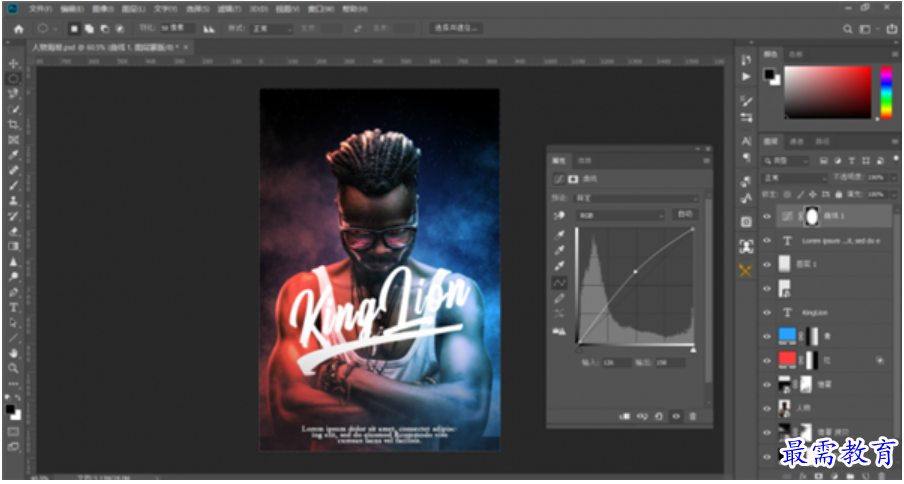This screenshot has width=904, height=484.
Task: Click the Home icon in options bar
Action: (x=18, y=29)
